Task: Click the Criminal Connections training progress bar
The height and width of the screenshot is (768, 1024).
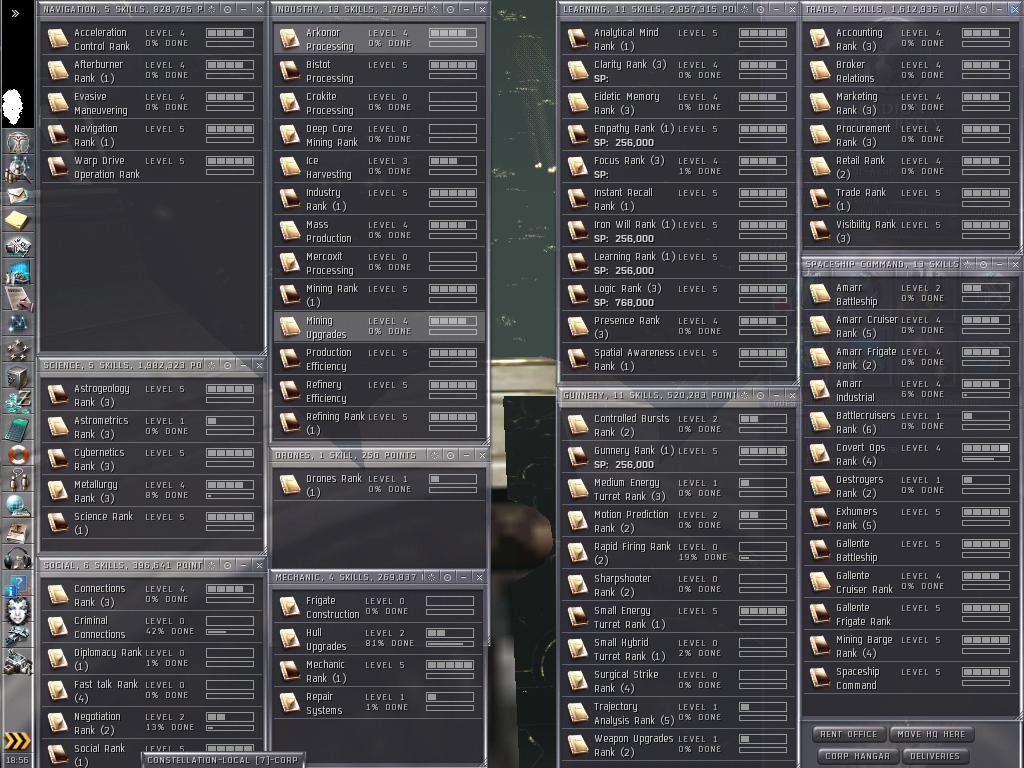Action: (x=230, y=632)
